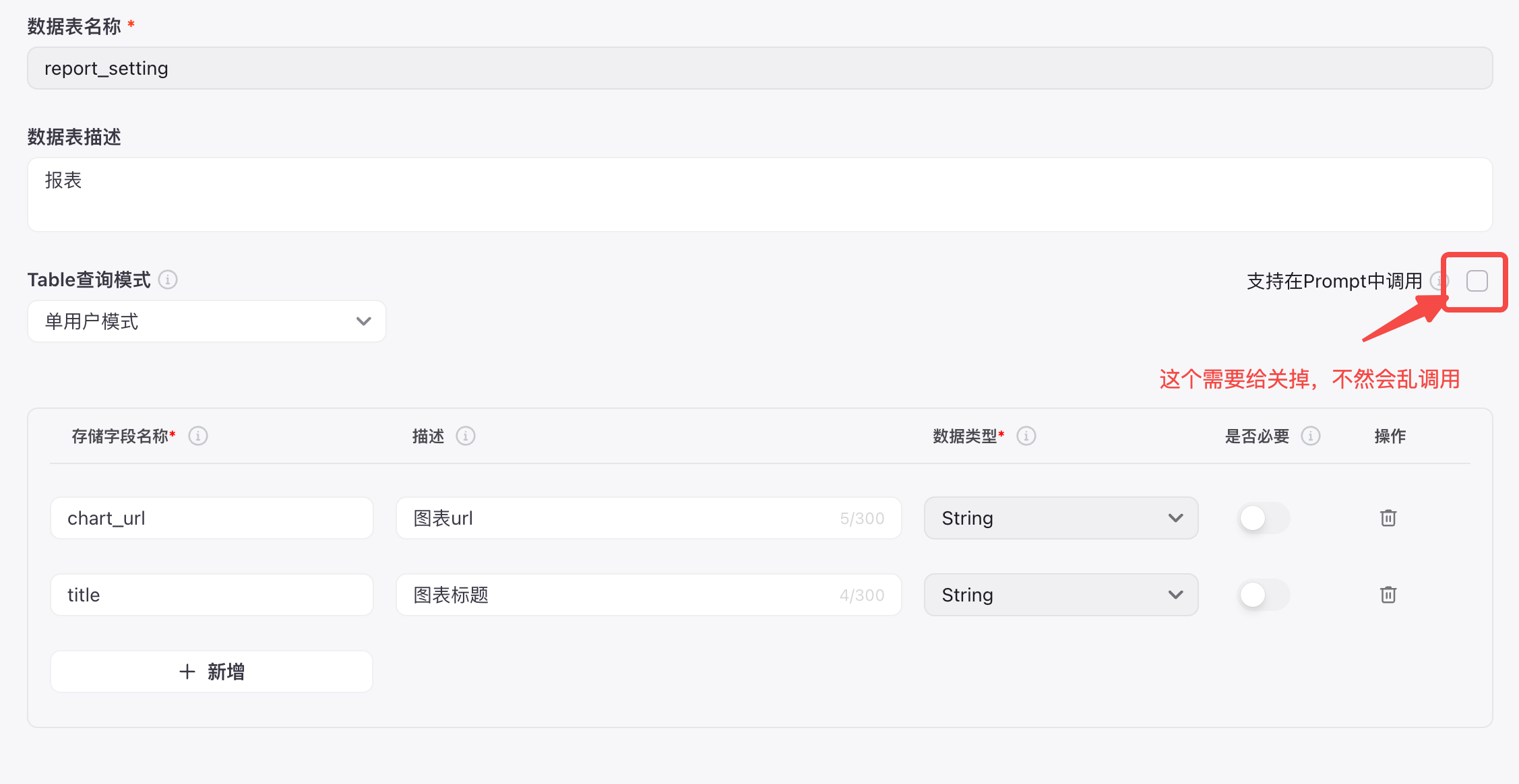Open the 单用户模式 query mode dropdown
Viewport: 1519px width, 784px height.
point(206,321)
